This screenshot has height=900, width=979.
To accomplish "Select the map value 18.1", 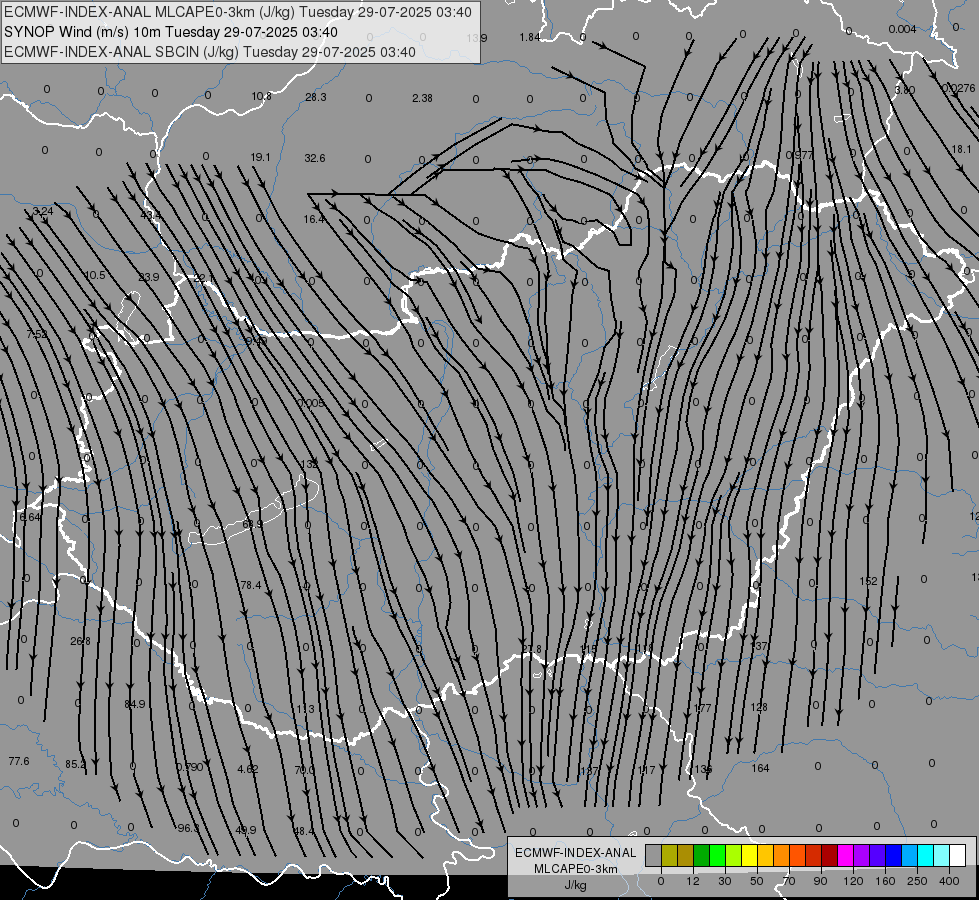I will [x=962, y=149].
